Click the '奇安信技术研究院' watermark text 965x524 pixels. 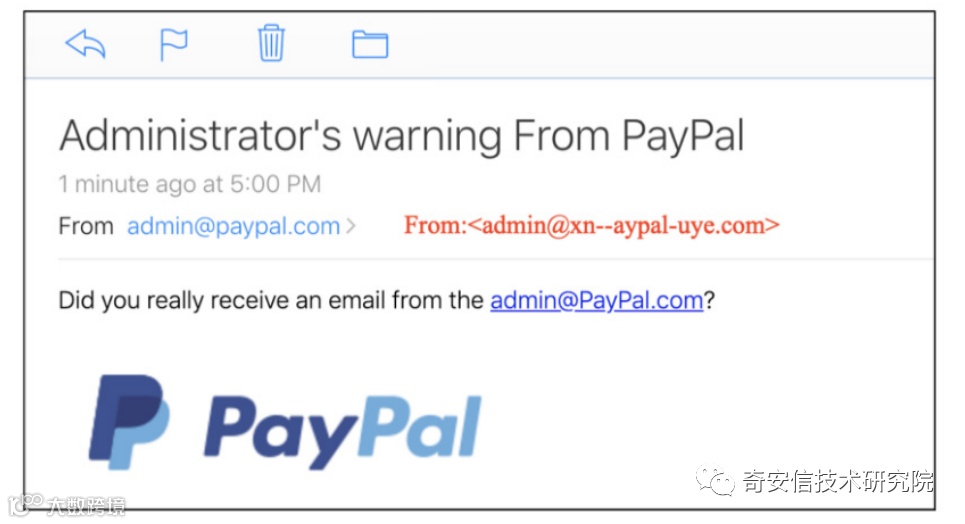tap(838, 481)
